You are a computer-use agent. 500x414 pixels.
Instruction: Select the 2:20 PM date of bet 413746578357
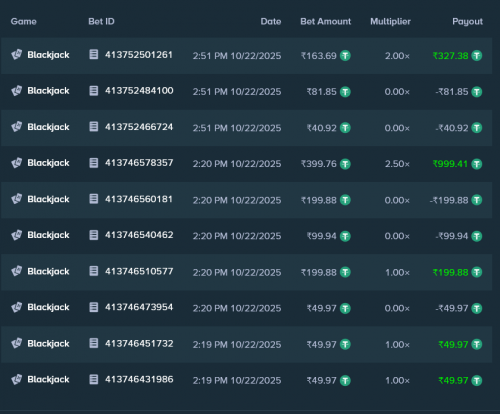click(x=237, y=164)
